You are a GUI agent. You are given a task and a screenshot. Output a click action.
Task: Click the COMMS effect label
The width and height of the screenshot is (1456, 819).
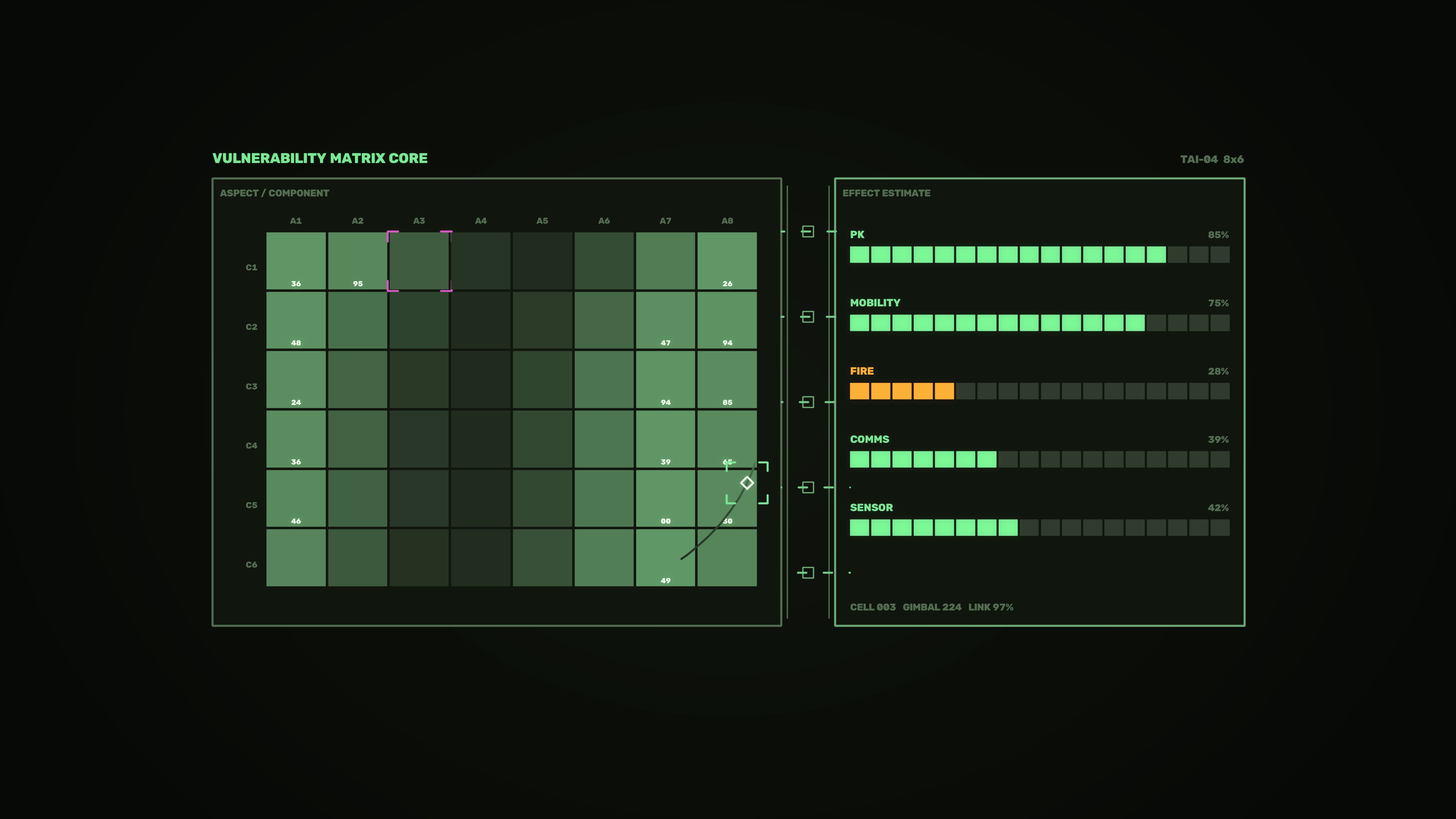point(869,439)
